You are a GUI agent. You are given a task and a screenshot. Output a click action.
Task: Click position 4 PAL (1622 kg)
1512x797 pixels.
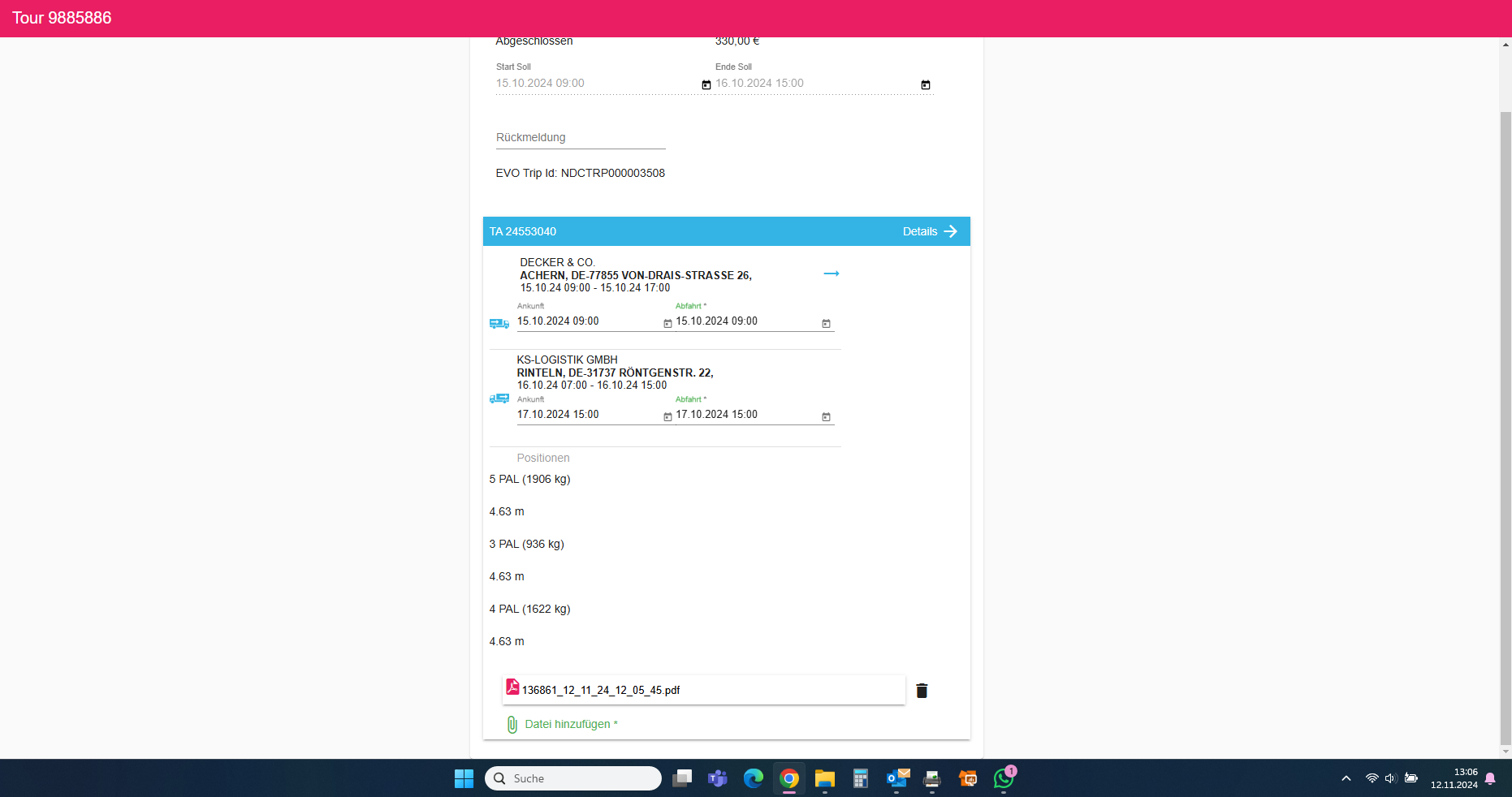click(530, 609)
